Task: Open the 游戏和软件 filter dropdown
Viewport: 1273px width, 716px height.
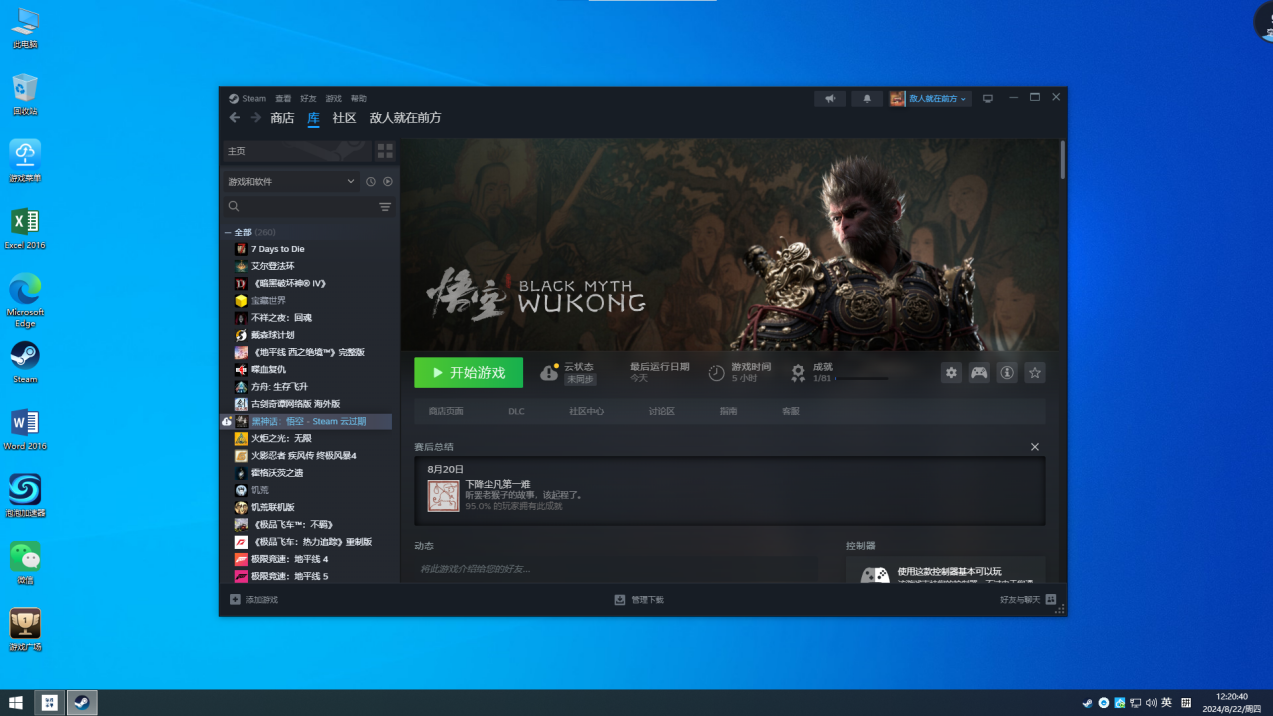Action: pos(290,182)
